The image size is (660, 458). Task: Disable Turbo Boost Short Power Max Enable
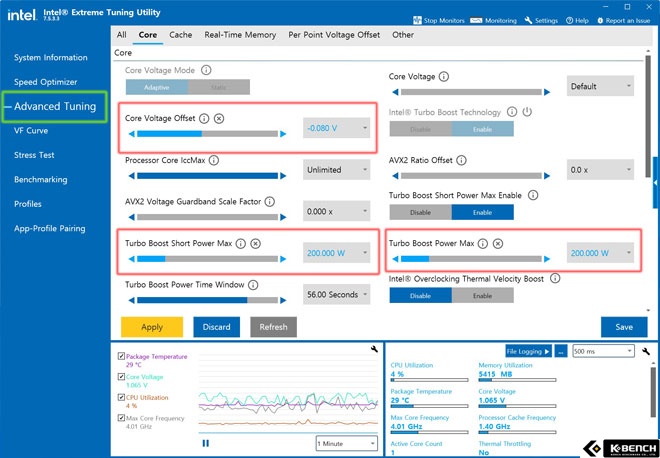[420, 212]
